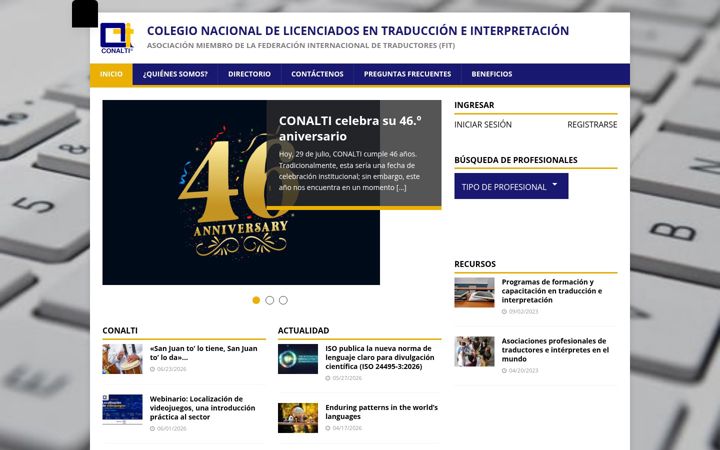Click the CONALTI logo in header
This screenshot has height=450, width=720.
[117, 38]
